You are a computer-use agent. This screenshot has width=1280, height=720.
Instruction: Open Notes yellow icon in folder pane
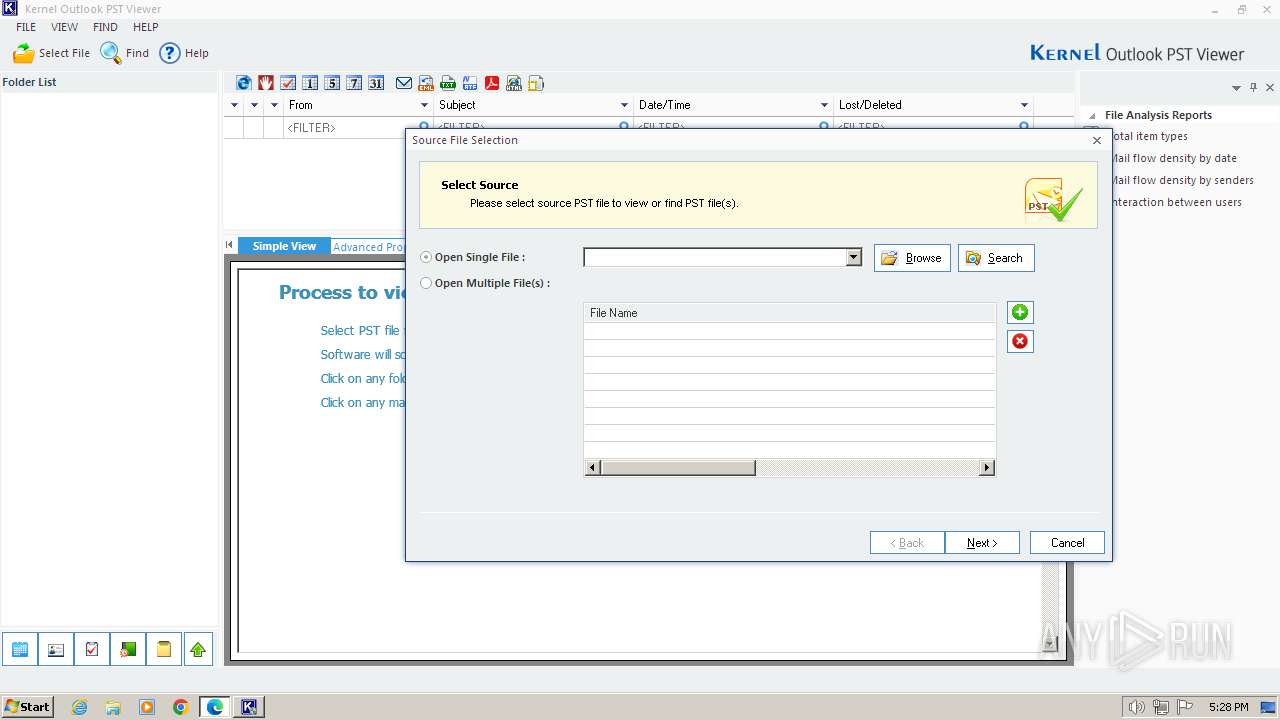point(164,649)
